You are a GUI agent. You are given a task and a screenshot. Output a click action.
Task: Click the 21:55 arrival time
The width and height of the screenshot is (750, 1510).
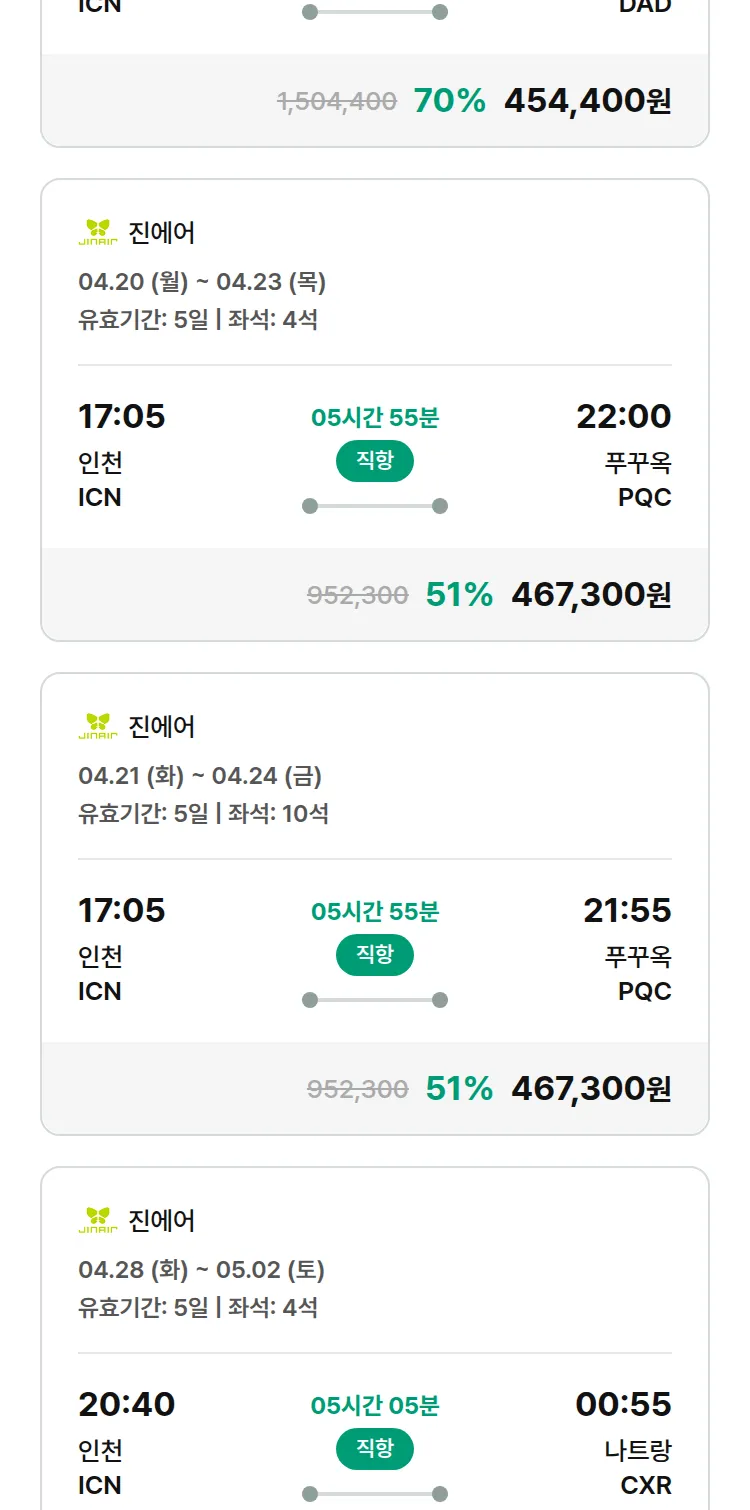pyautogui.click(x=627, y=910)
